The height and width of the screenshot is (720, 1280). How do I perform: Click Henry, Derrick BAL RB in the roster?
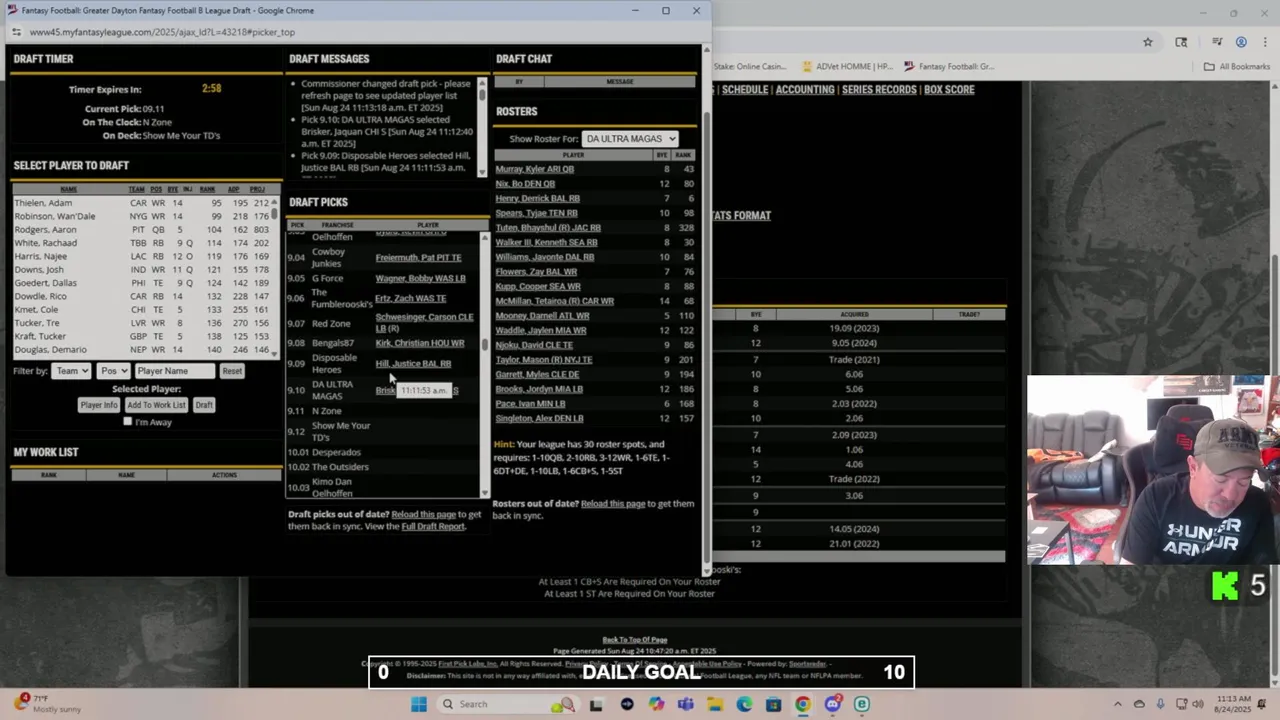(x=538, y=198)
